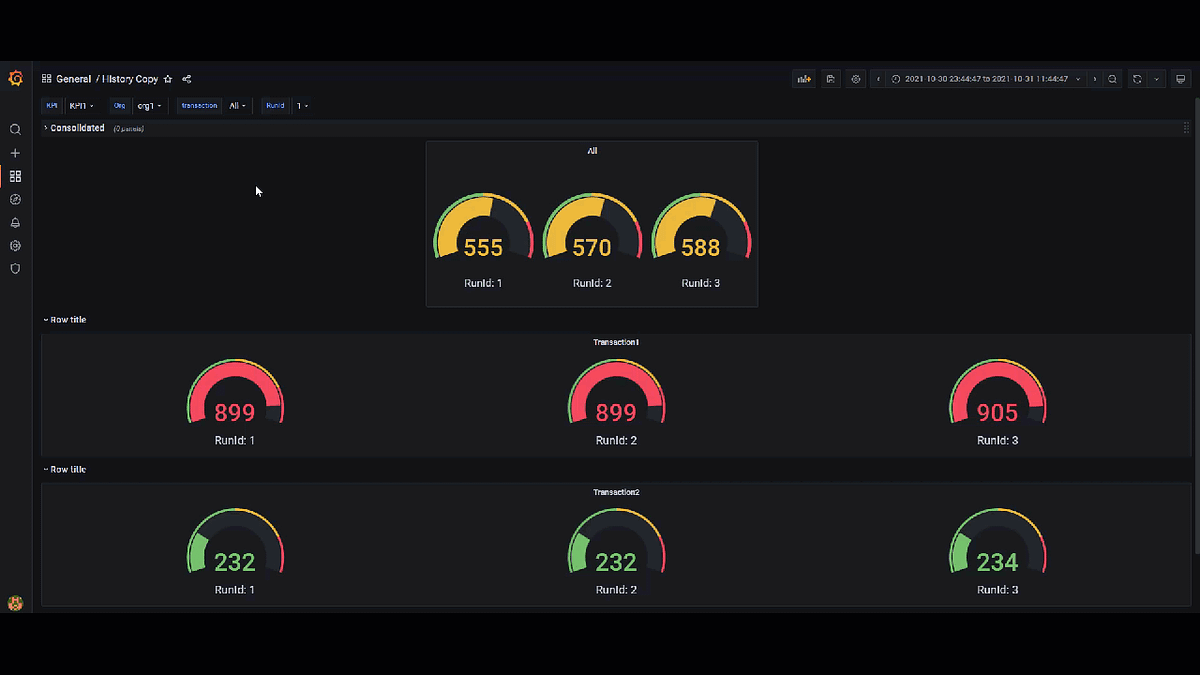Enable TV cycle view mode
Viewport: 1200px width, 675px height.
tap(1181, 78)
